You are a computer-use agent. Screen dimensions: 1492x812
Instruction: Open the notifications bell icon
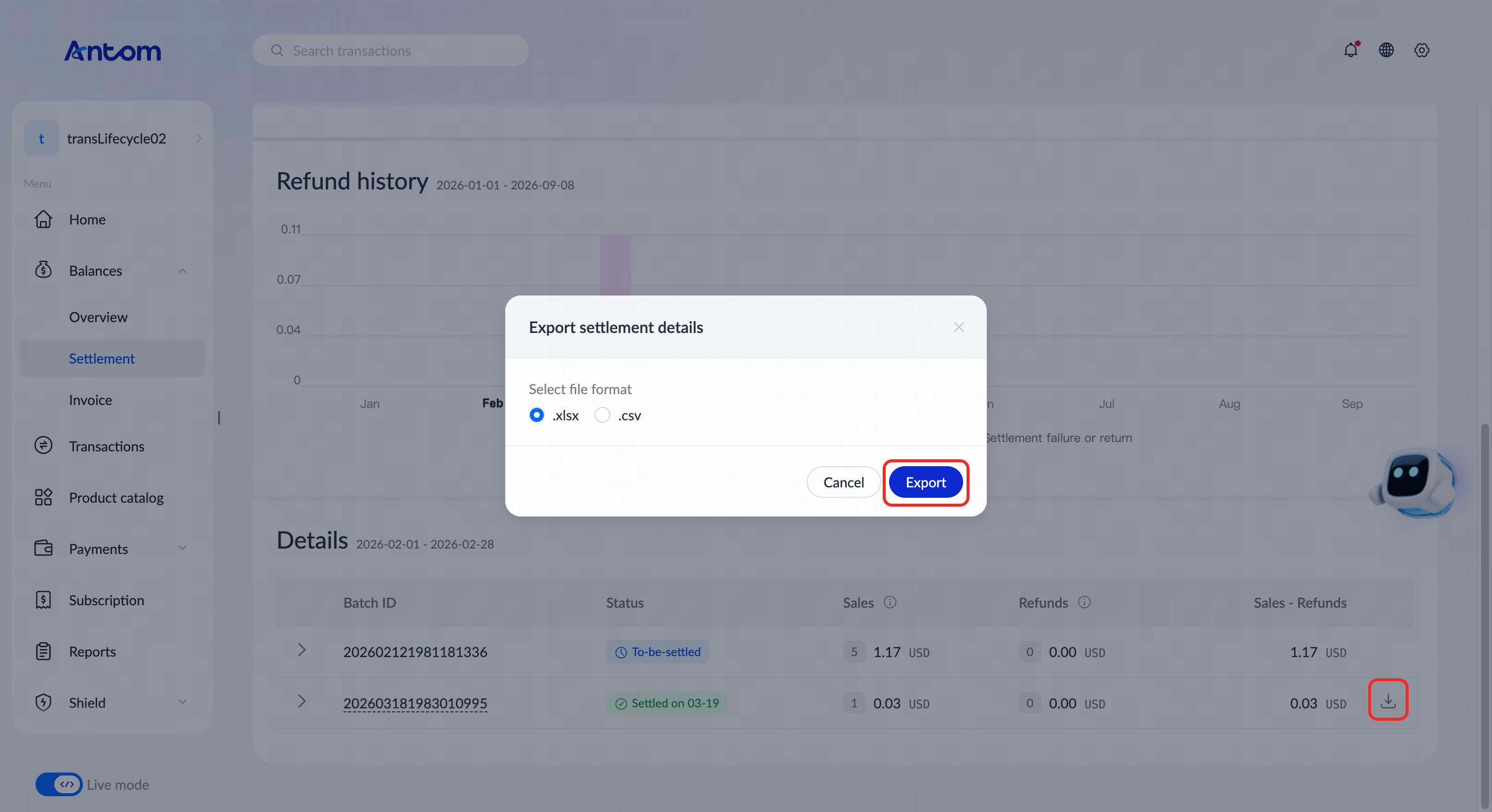[1351, 50]
